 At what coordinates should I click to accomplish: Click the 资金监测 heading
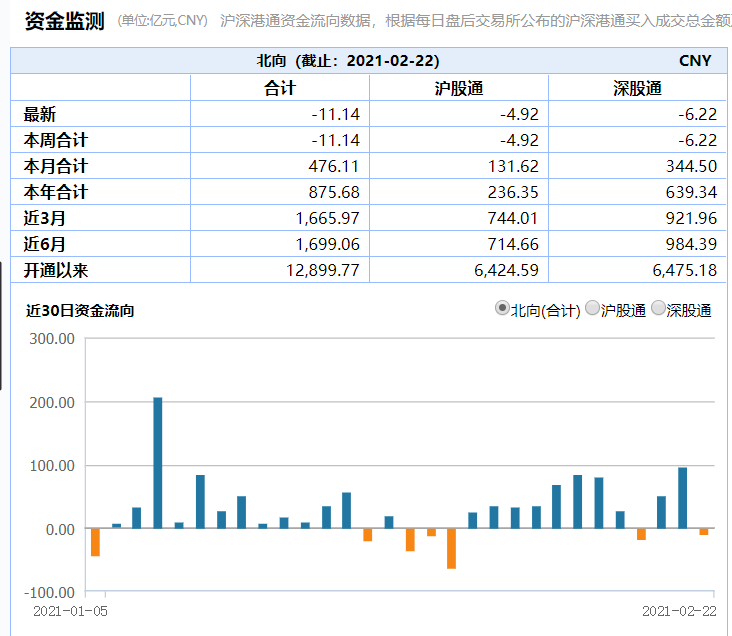pyautogui.click(x=64, y=21)
